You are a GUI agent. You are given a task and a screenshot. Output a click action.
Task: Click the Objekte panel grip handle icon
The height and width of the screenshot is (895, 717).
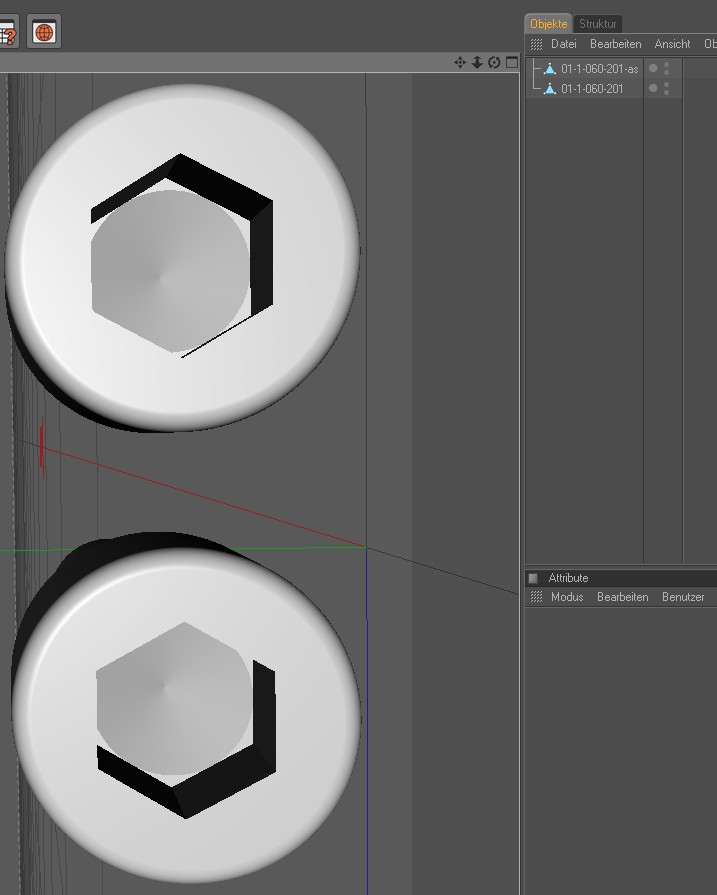(x=536, y=44)
